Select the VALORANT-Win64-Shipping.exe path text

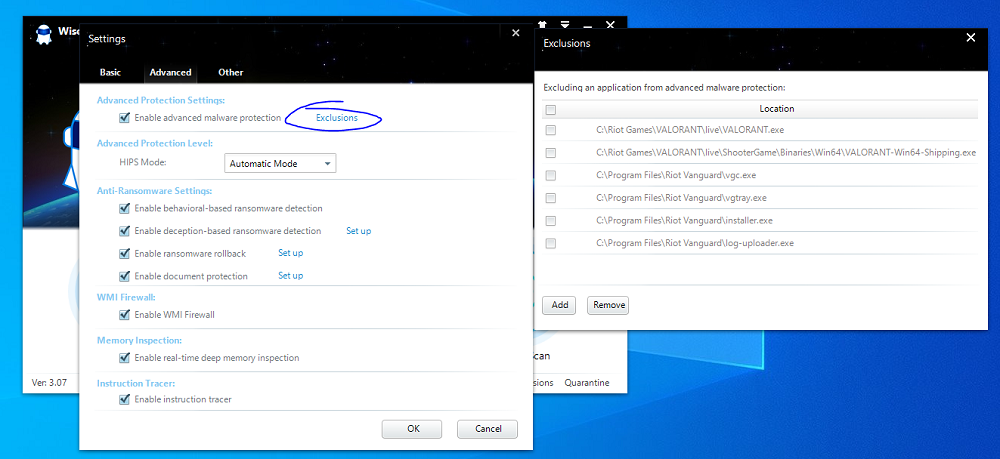786,153
